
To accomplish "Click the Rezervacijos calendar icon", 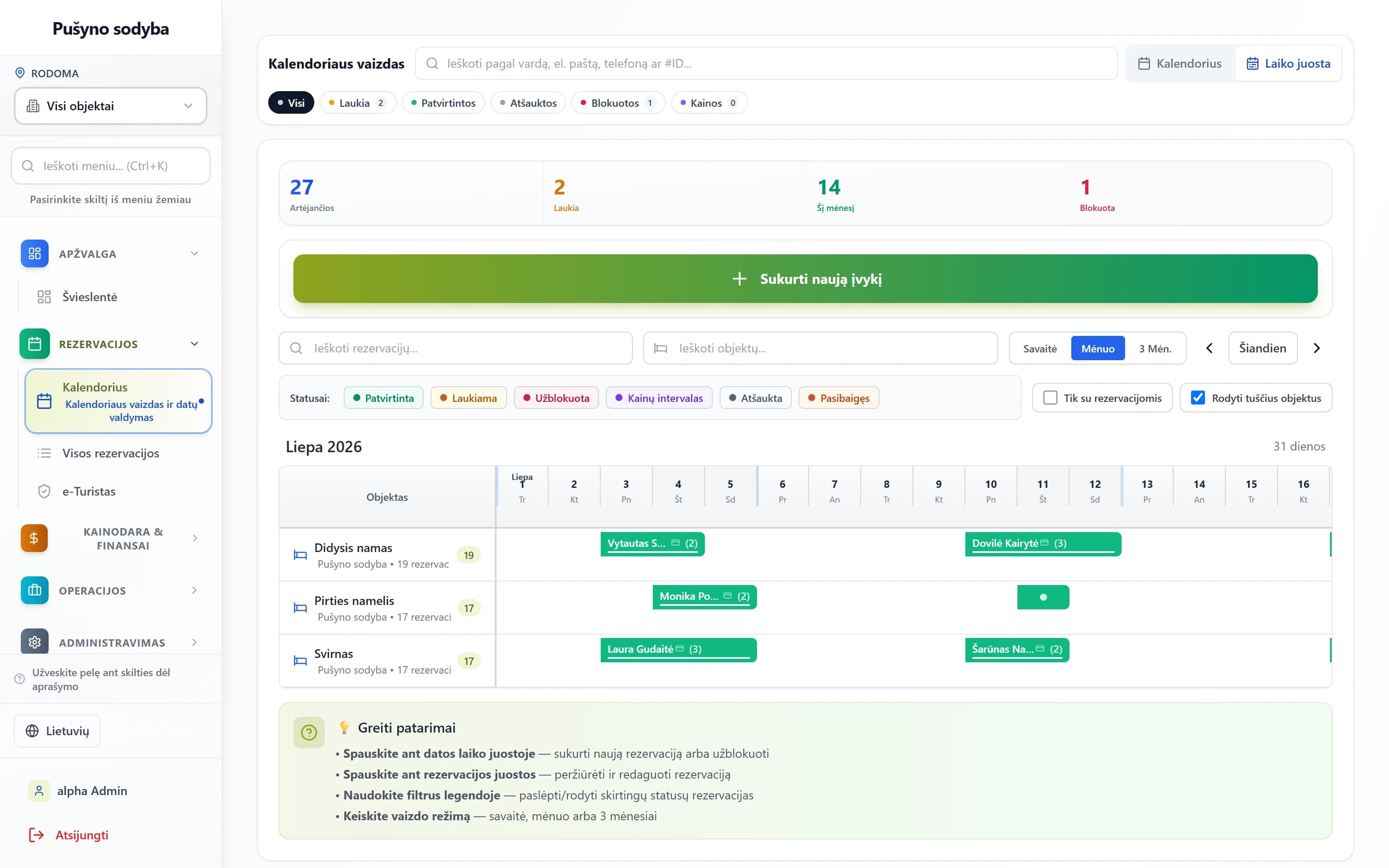I will click(34, 344).
